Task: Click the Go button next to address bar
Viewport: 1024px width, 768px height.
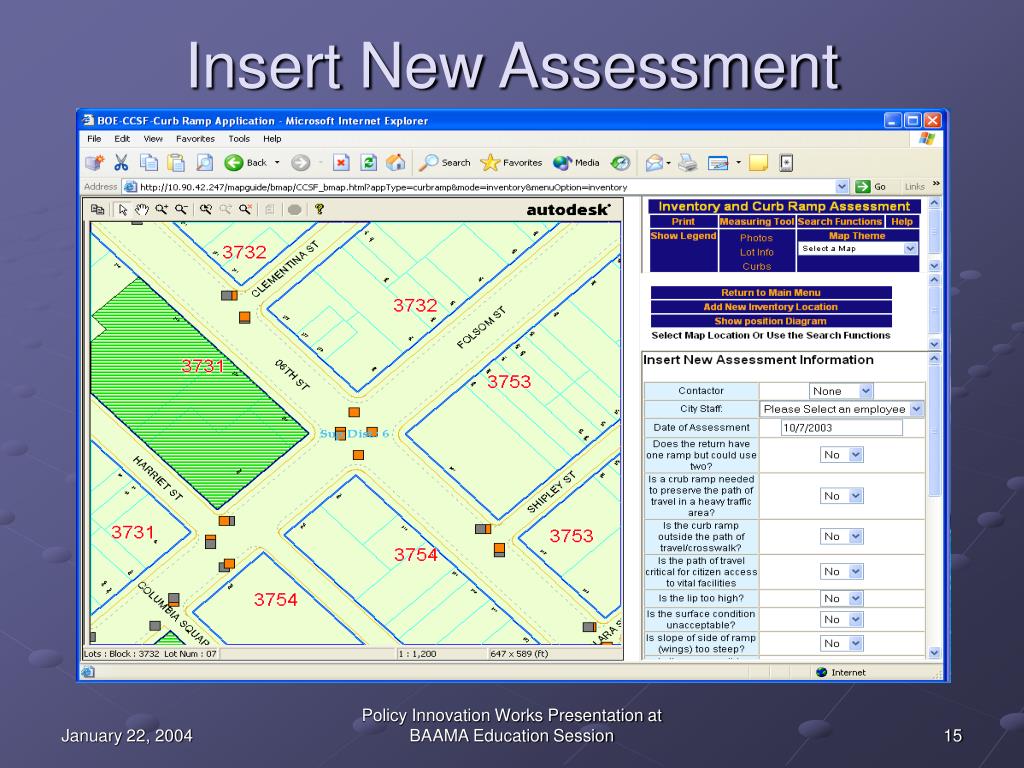Action: [x=871, y=187]
